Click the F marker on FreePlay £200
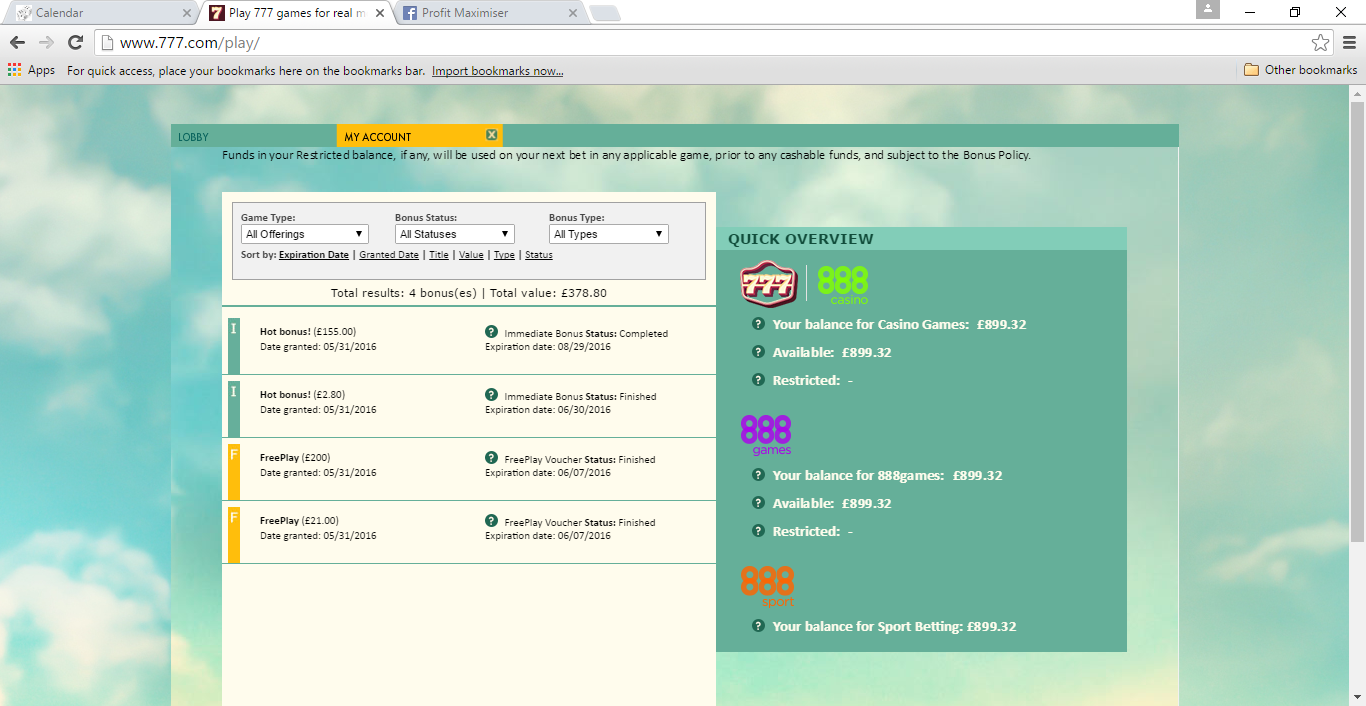 (x=234, y=471)
